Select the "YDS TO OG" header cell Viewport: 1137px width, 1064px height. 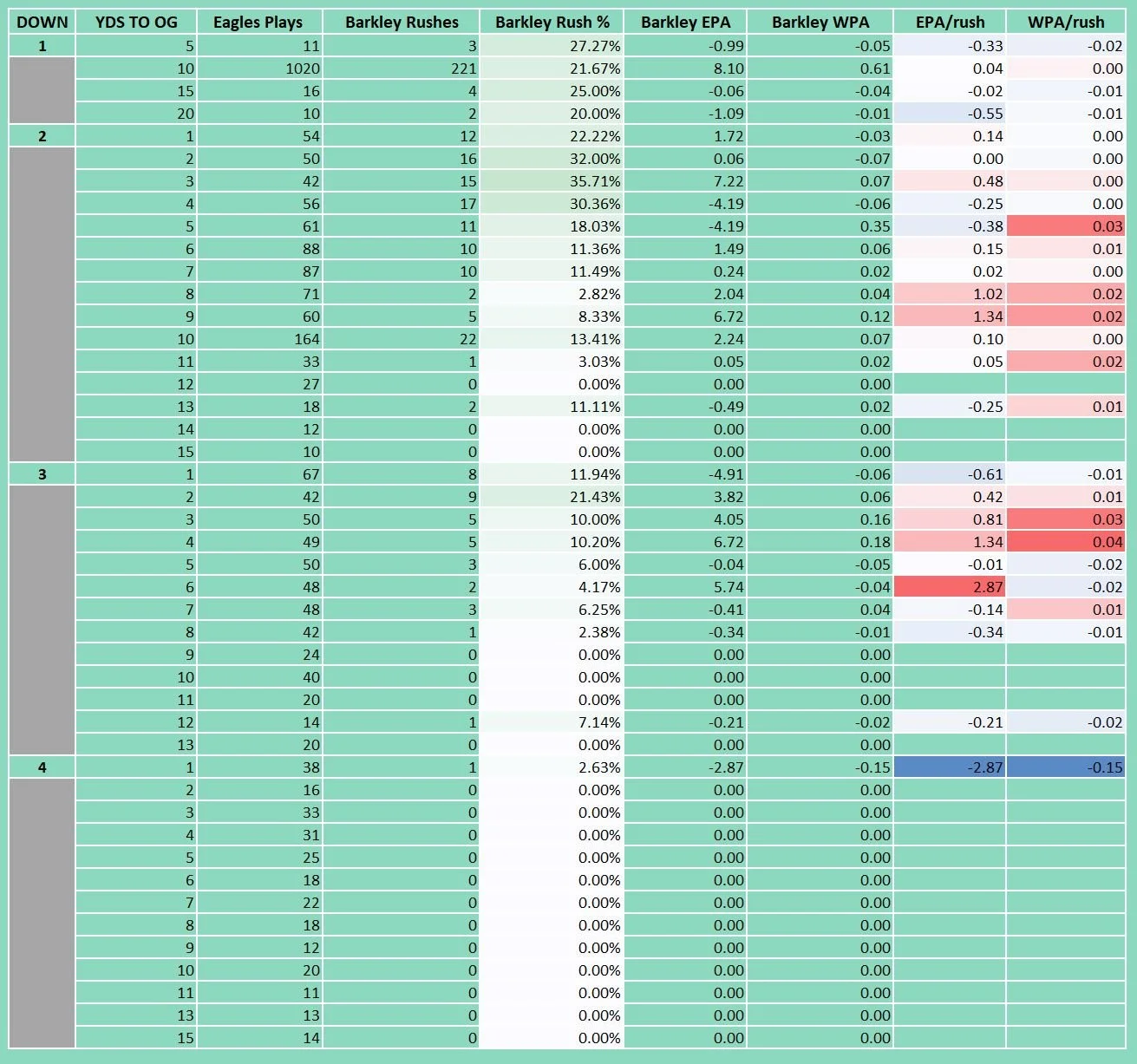click(136, 22)
